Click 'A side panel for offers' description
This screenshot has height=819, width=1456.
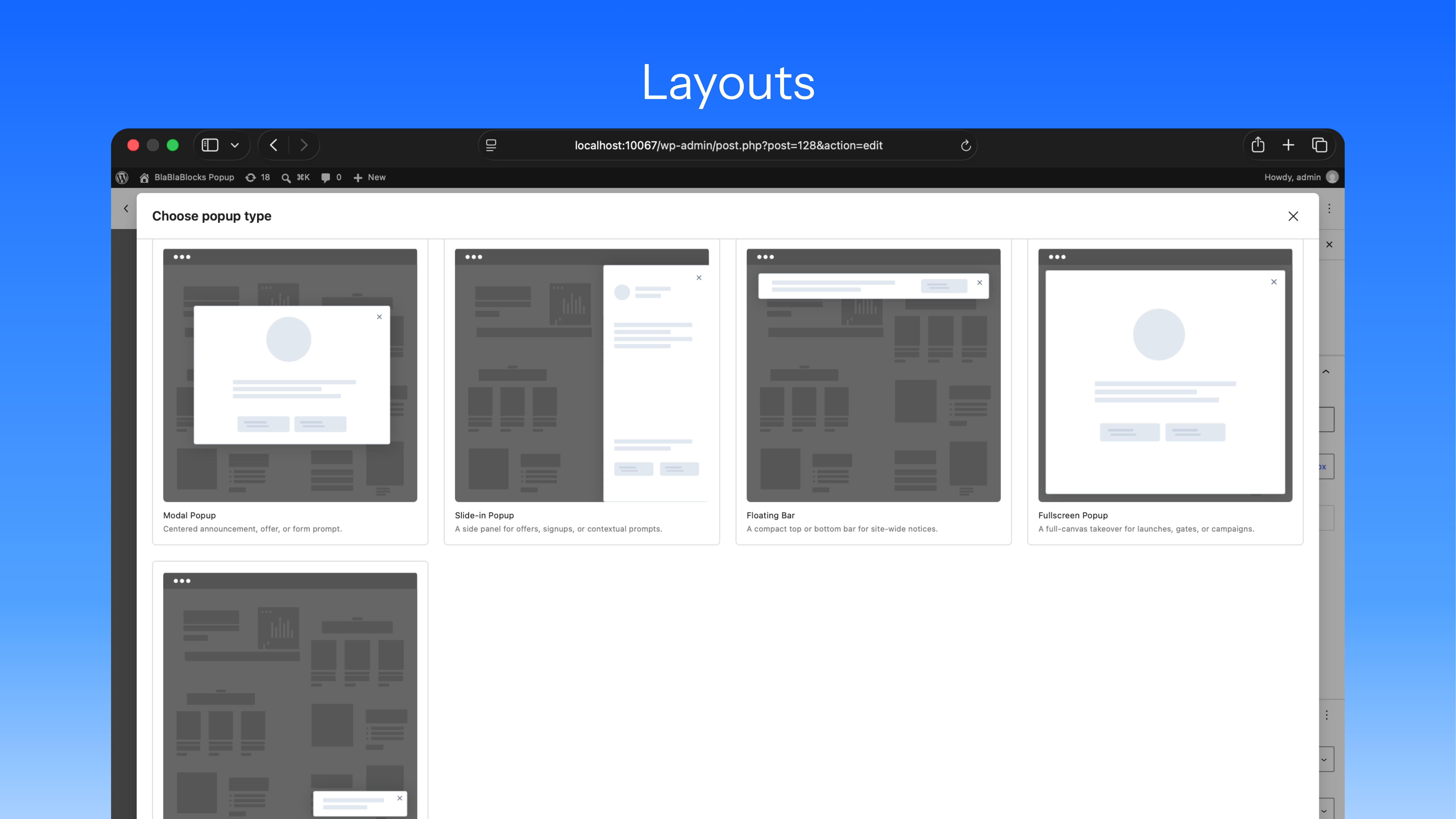[x=558, y=529]
